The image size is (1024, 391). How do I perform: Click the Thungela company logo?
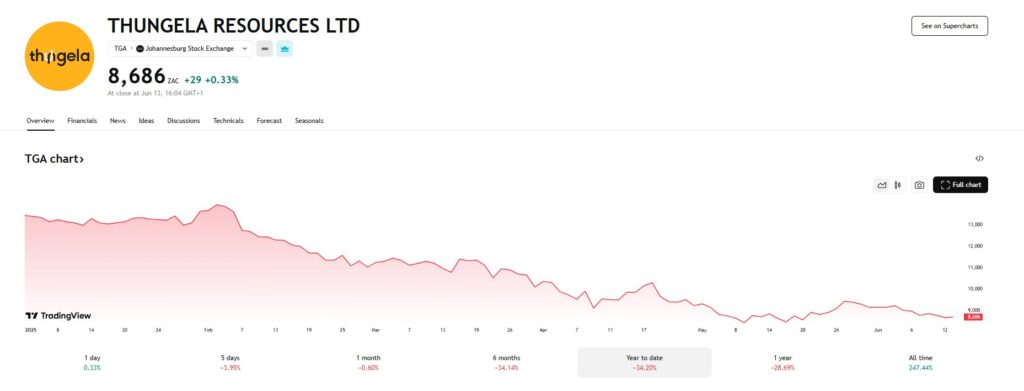[x=59, y=56]
